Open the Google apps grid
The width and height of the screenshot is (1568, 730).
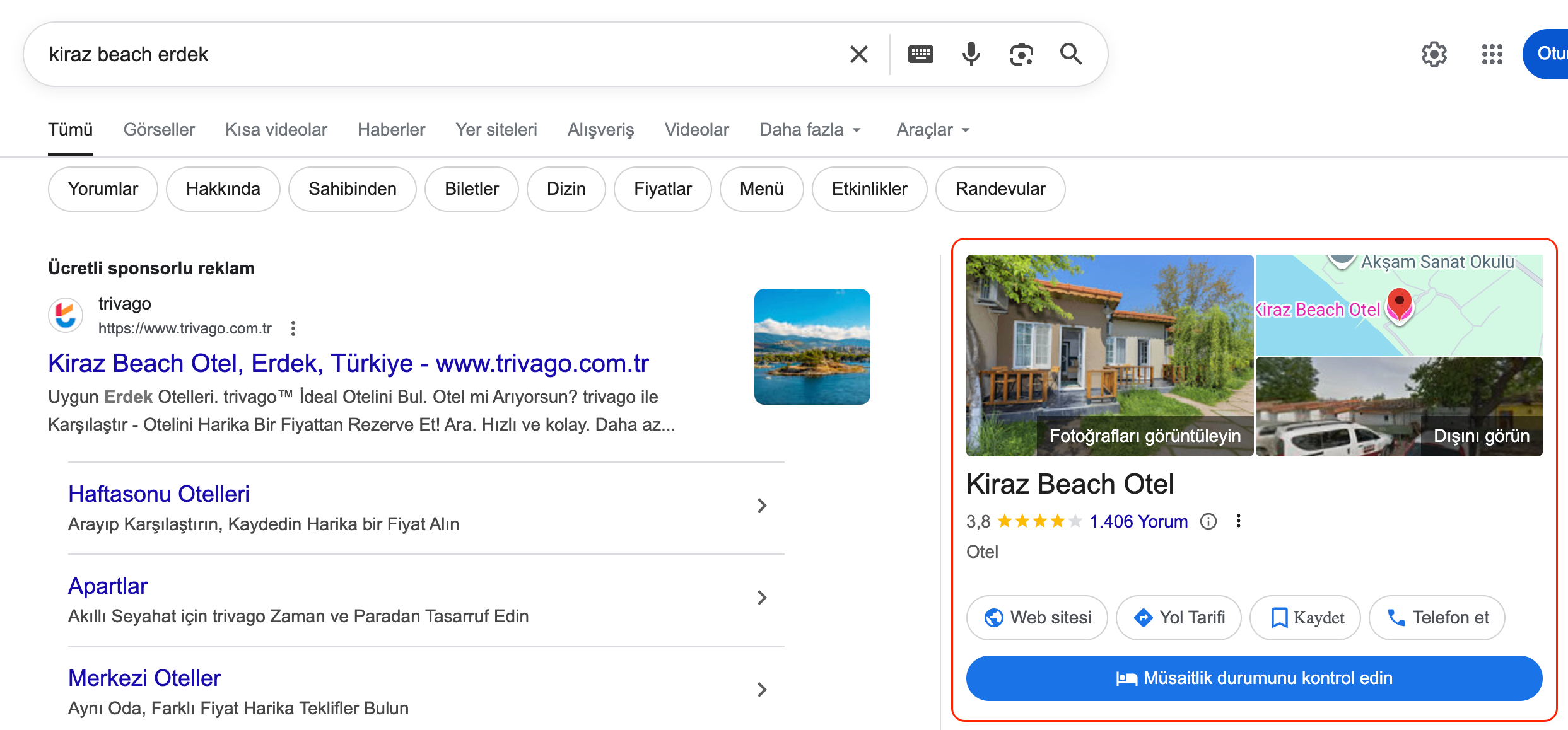tap(1492, 54)
